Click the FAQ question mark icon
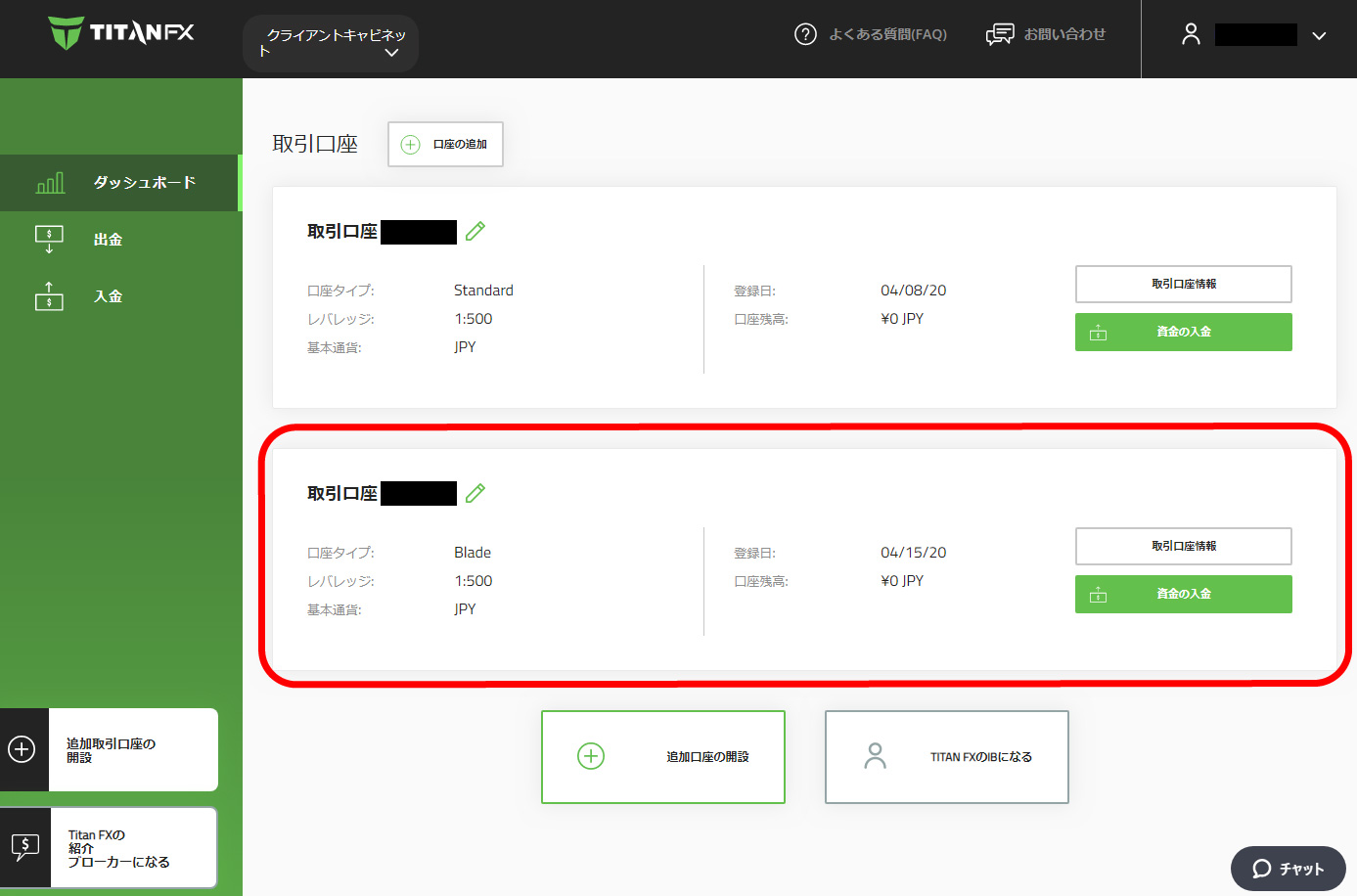Image resolution: width=1357 pixels, height=896 pixels. 805,34
